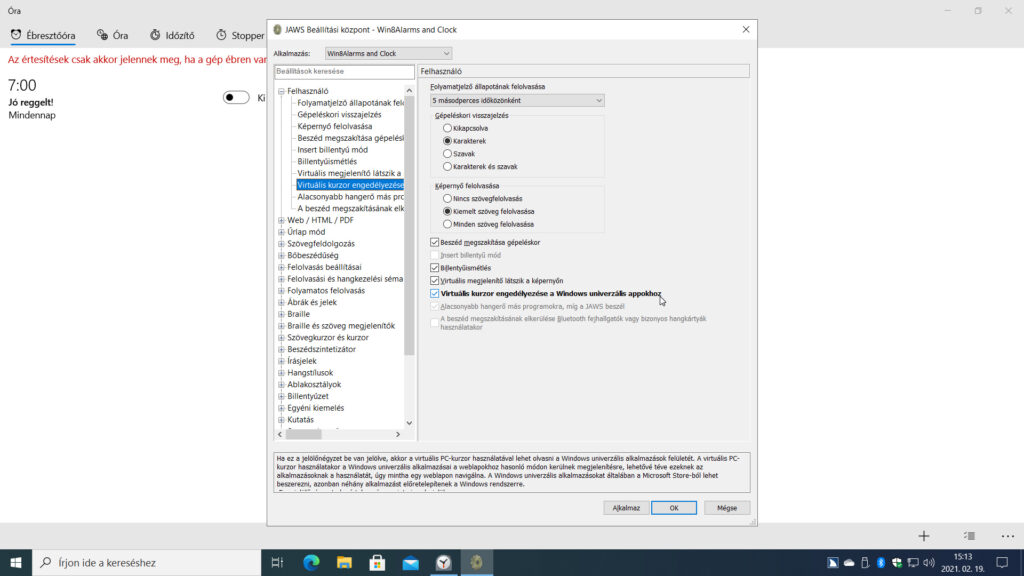Switch to Ébresztőóra tab
Image resolution: width=1024 pixels, height=576 pixels.
tap(43, 35)
